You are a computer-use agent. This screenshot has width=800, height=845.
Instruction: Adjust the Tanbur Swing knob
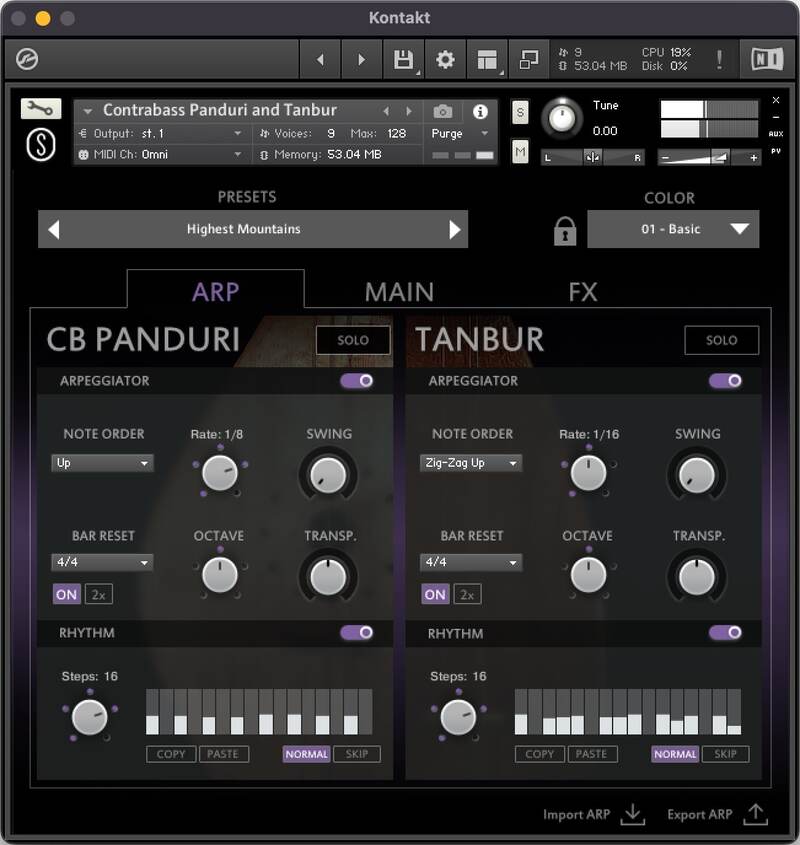point(697,474)
